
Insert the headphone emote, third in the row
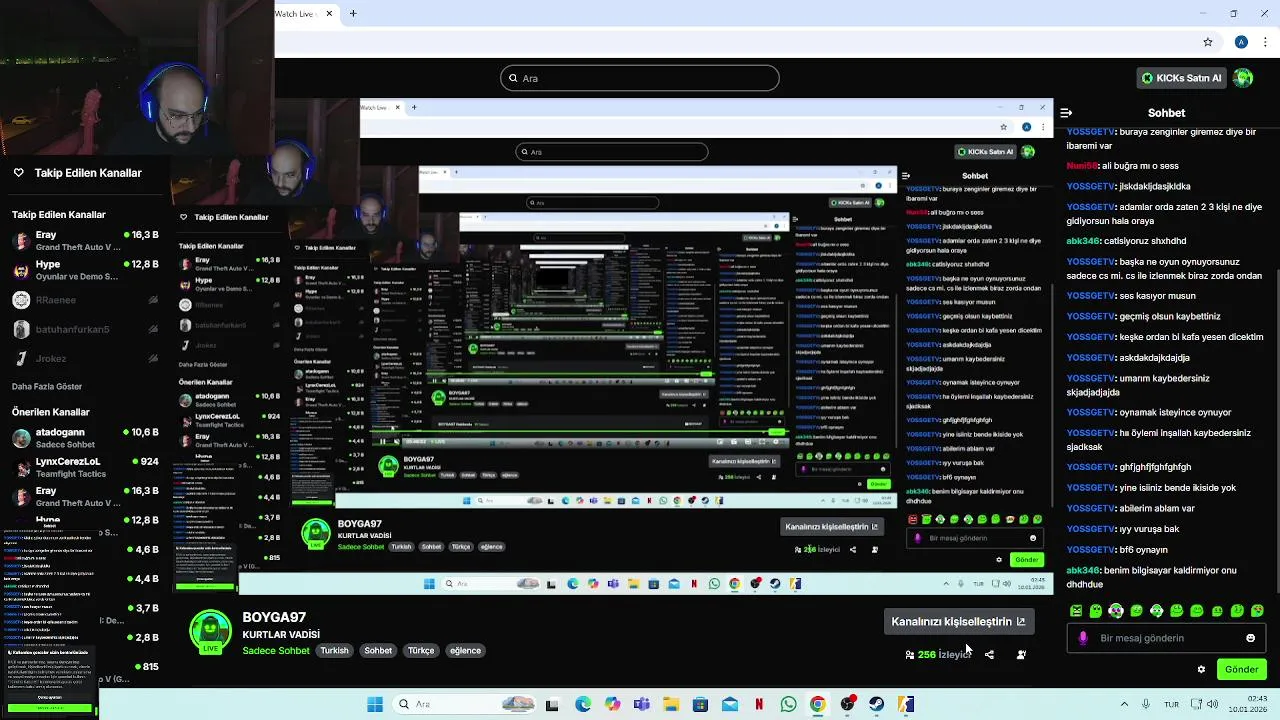1116,611
